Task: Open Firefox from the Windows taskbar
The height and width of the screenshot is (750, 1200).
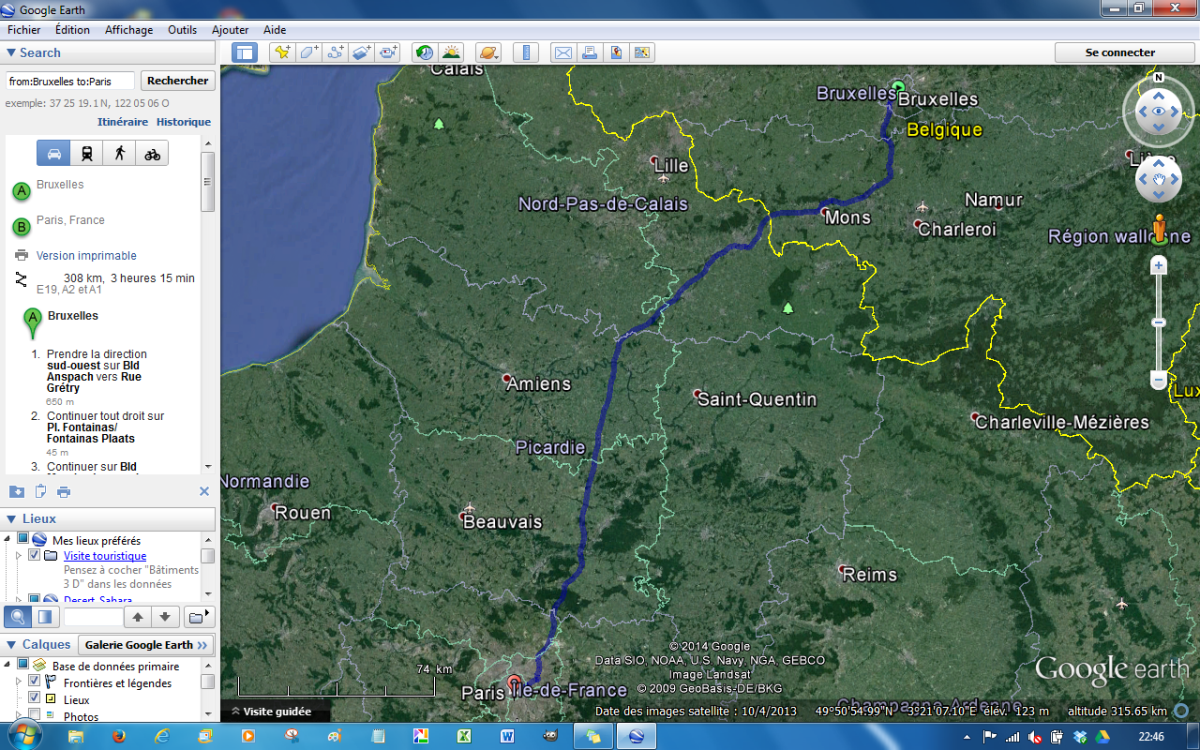Action: click(x=118, y=736)
